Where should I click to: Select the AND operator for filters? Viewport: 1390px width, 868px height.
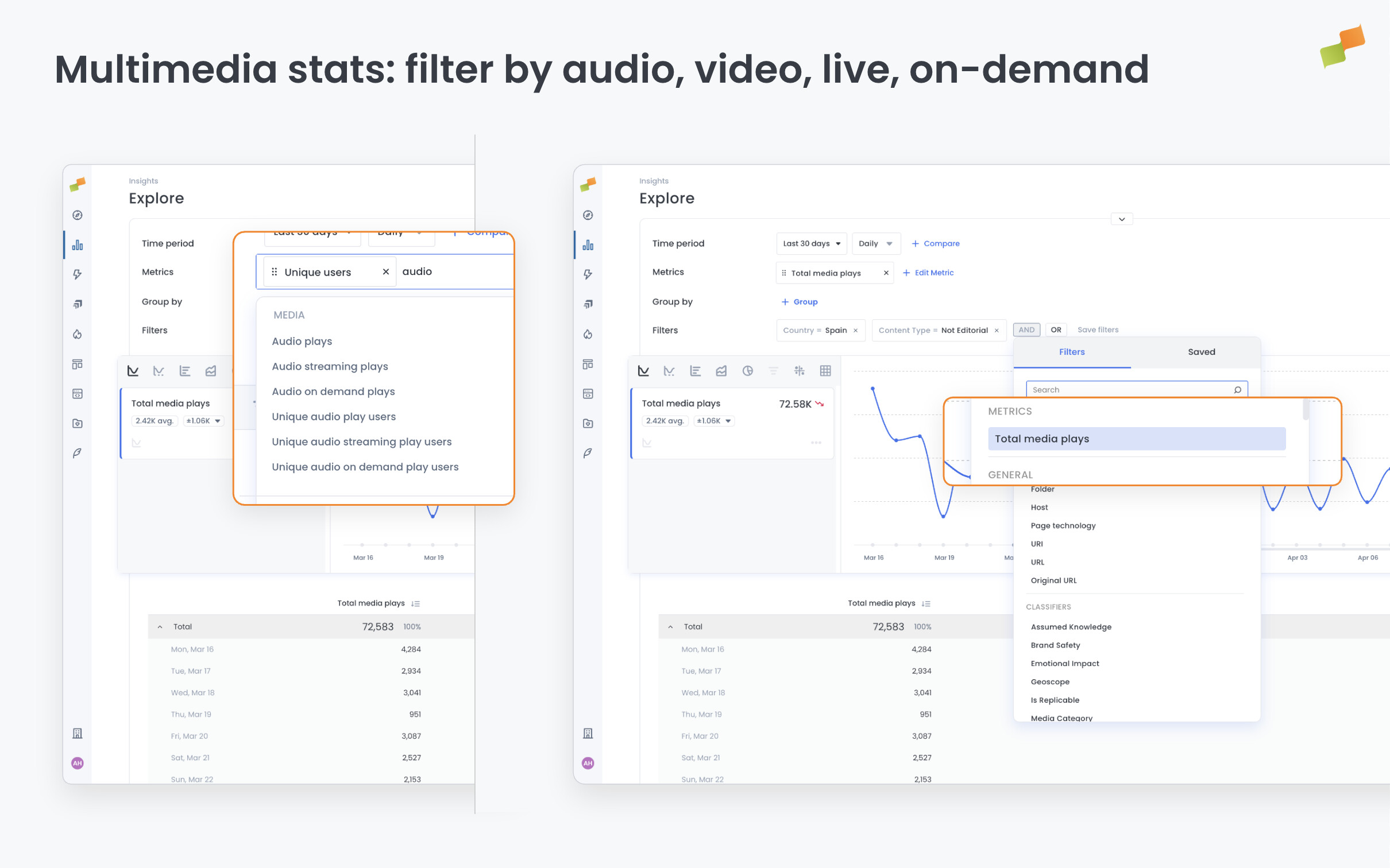click(1026, 330)
